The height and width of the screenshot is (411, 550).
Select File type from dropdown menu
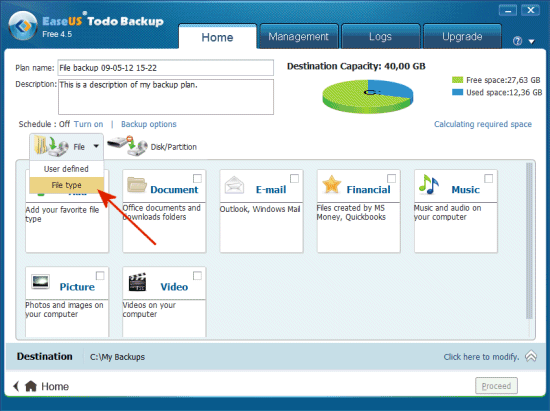[x=66, y=185]
